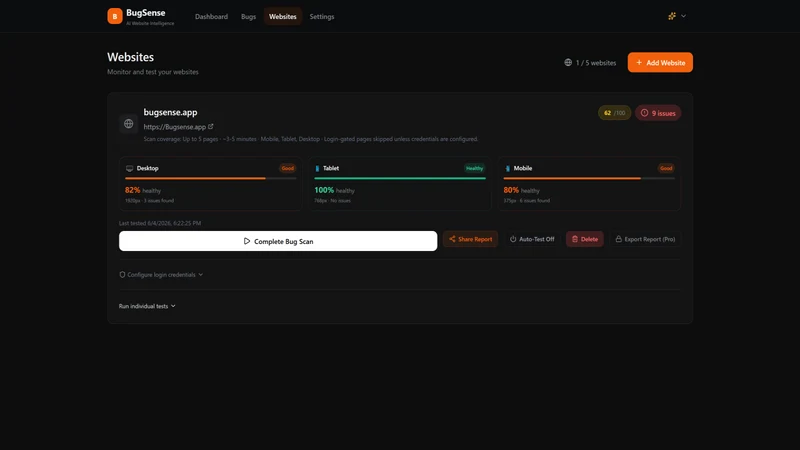Click the alert icon in the 9 issues badge

[x=644, y=113]
